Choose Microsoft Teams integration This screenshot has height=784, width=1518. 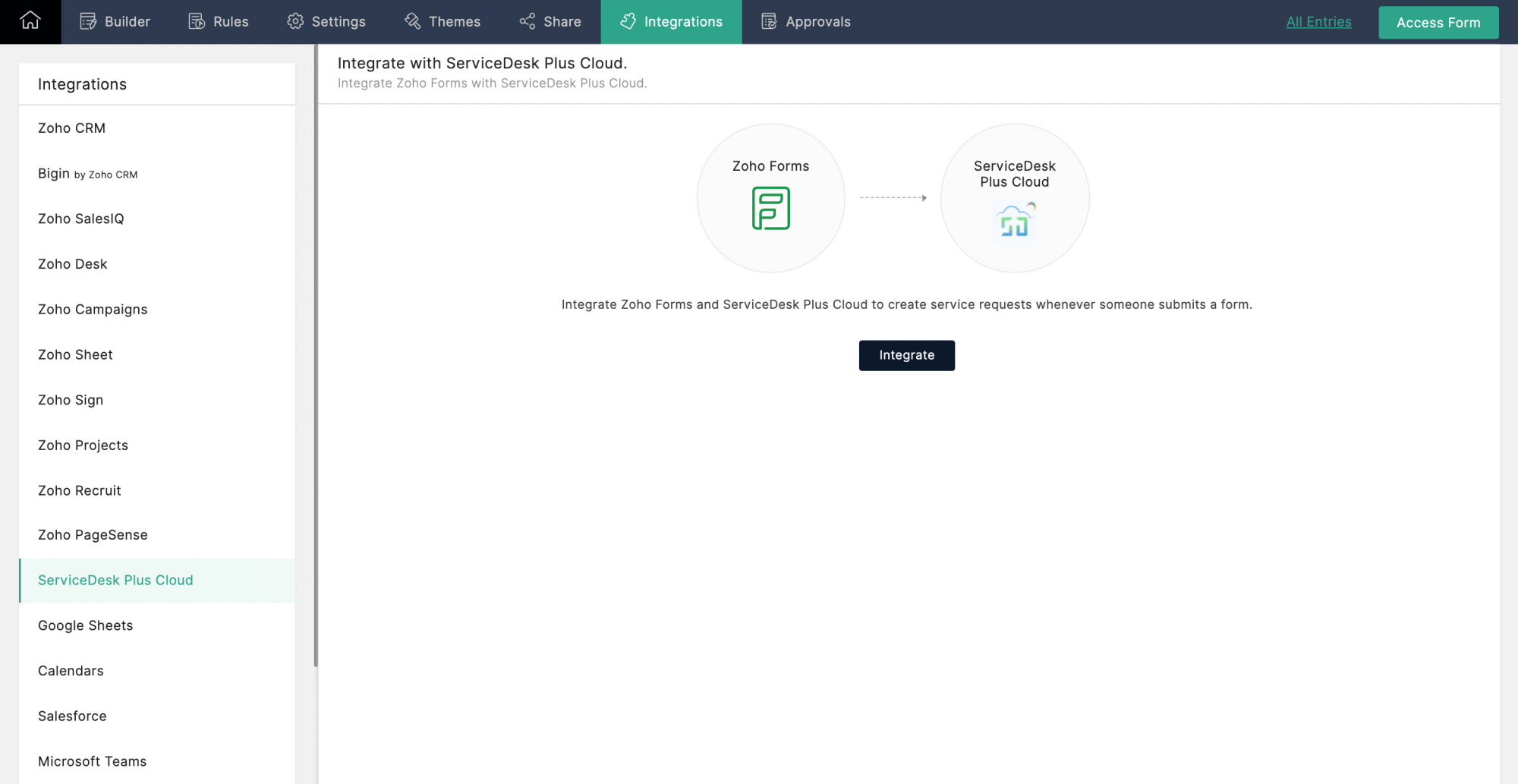click(157, 761)
